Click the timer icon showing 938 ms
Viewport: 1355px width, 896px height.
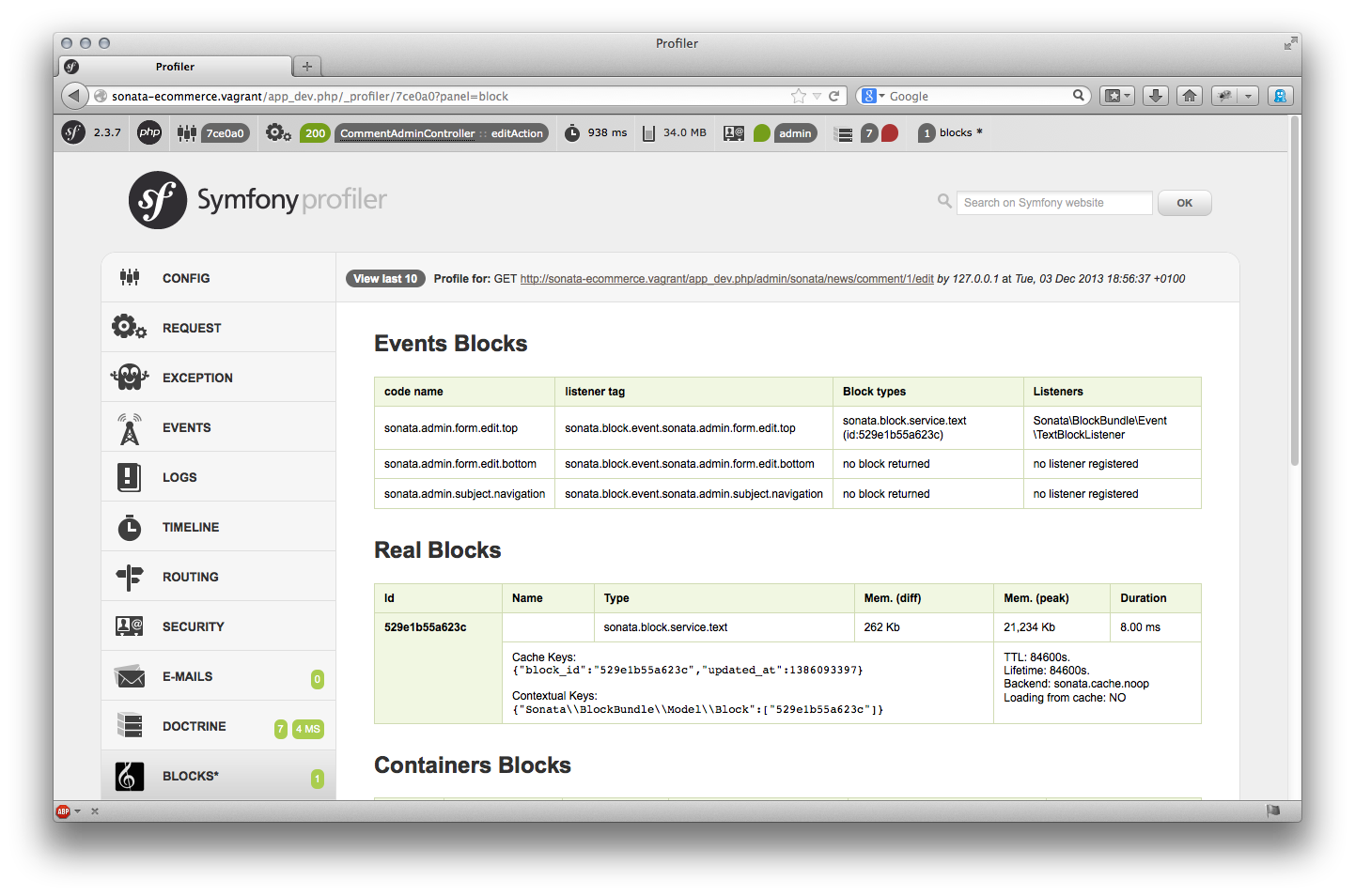click(572, 133)
